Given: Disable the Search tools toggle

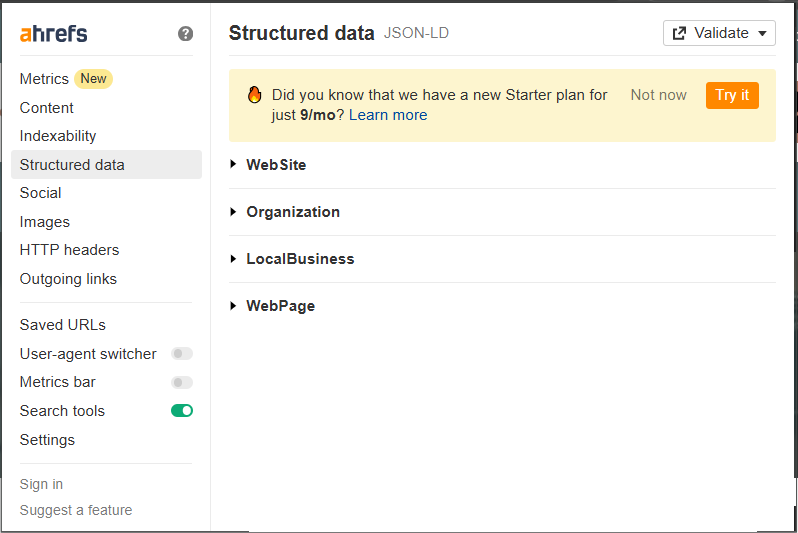Looking at the screenshot, I should coord(182,411).
